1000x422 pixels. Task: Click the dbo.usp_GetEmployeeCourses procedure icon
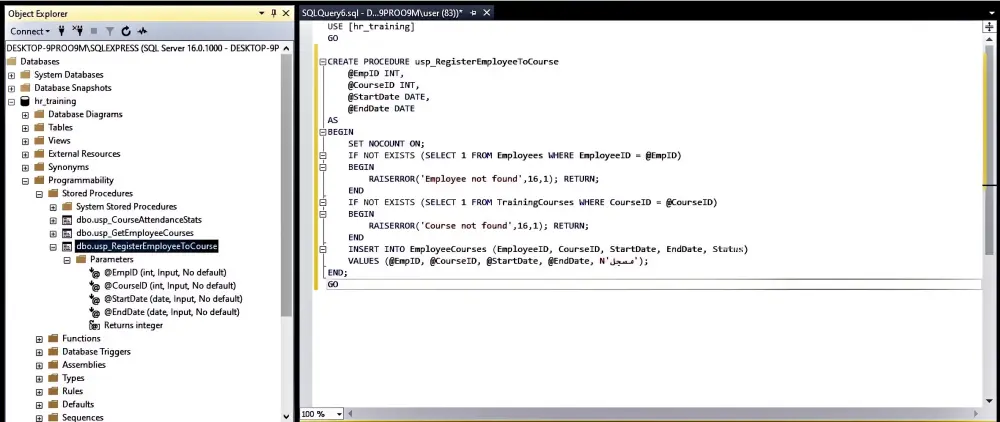coord(68,233)
